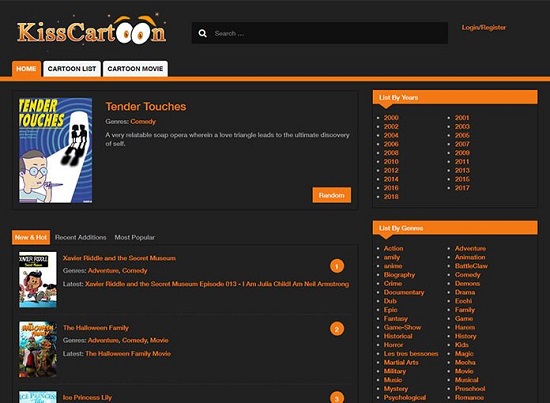Image resolution: width=550 pixels, height=403 pixels.
Task: Select year 2001 in List By Years
Action: click(462, 118)
